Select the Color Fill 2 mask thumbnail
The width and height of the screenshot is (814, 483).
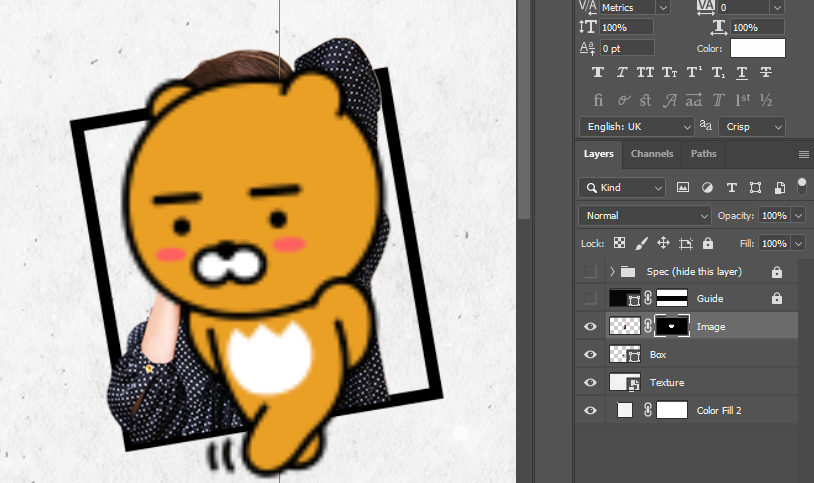click(x=672, y=410)
